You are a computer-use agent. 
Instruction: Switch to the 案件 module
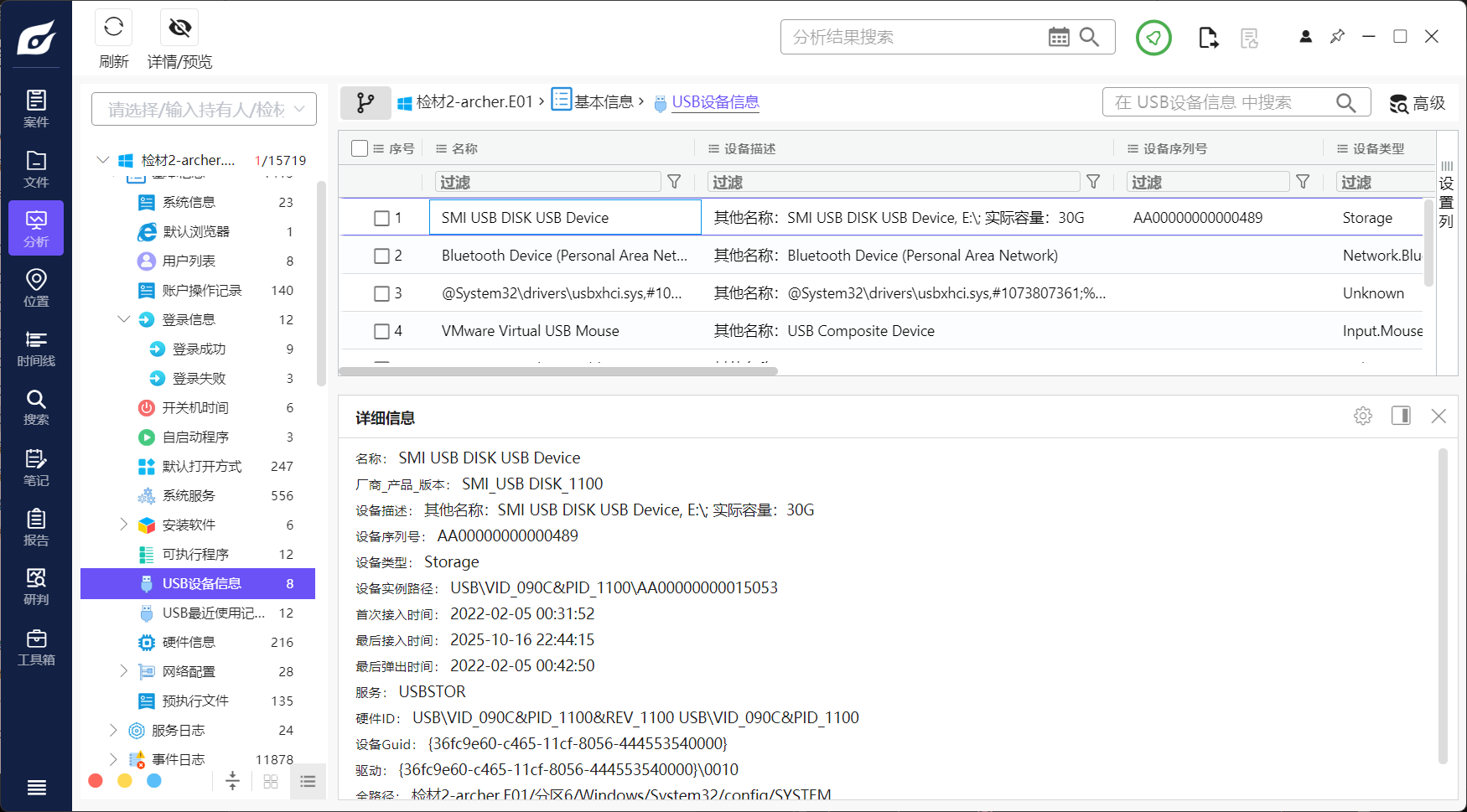click(x=36, y=107)
